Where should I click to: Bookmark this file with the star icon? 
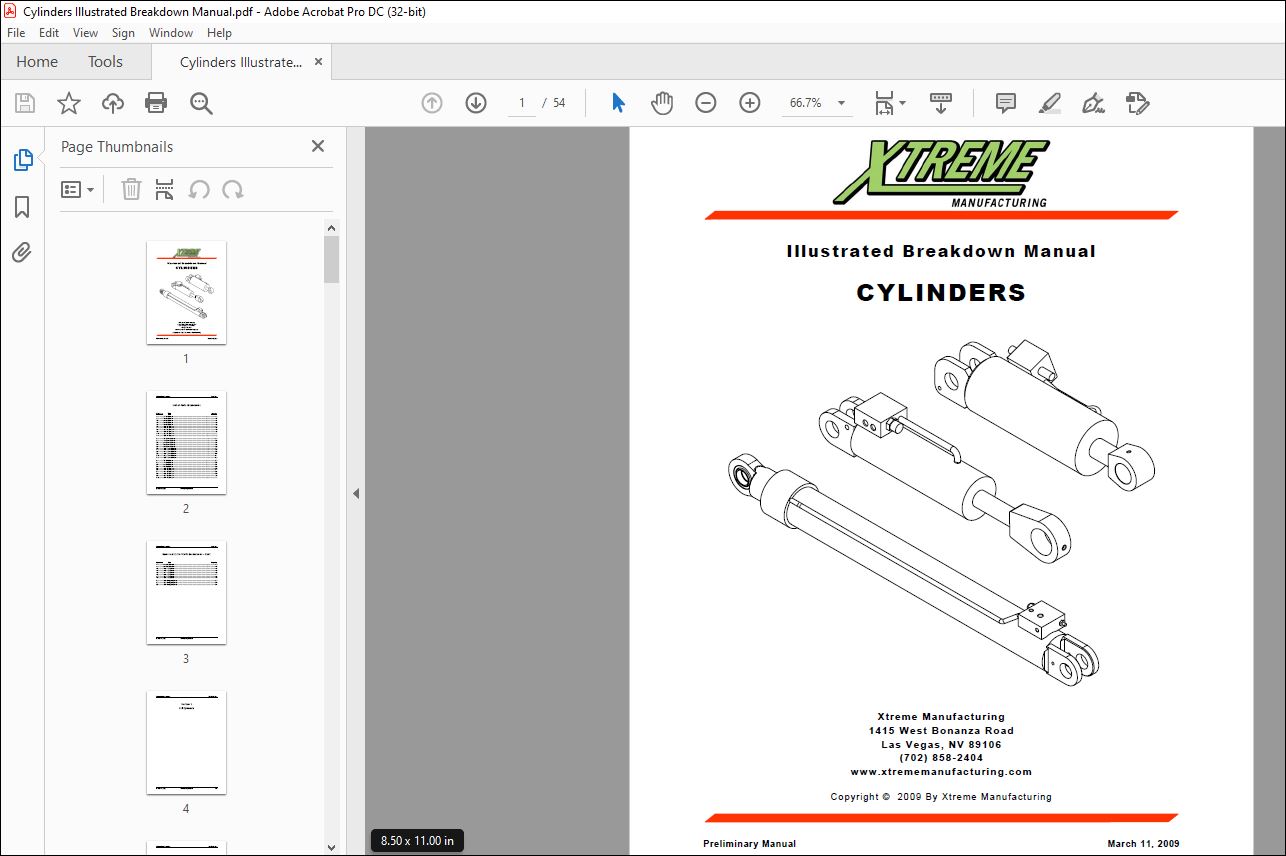click(x=69, y=103)
